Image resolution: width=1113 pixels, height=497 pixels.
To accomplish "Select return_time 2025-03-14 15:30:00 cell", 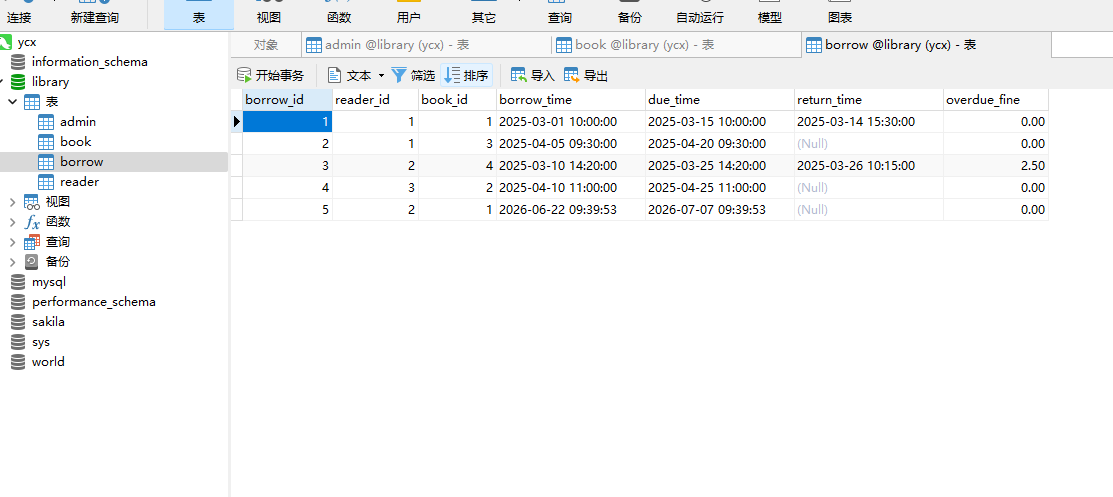I will pyautogui.click(x=869, y=122).
